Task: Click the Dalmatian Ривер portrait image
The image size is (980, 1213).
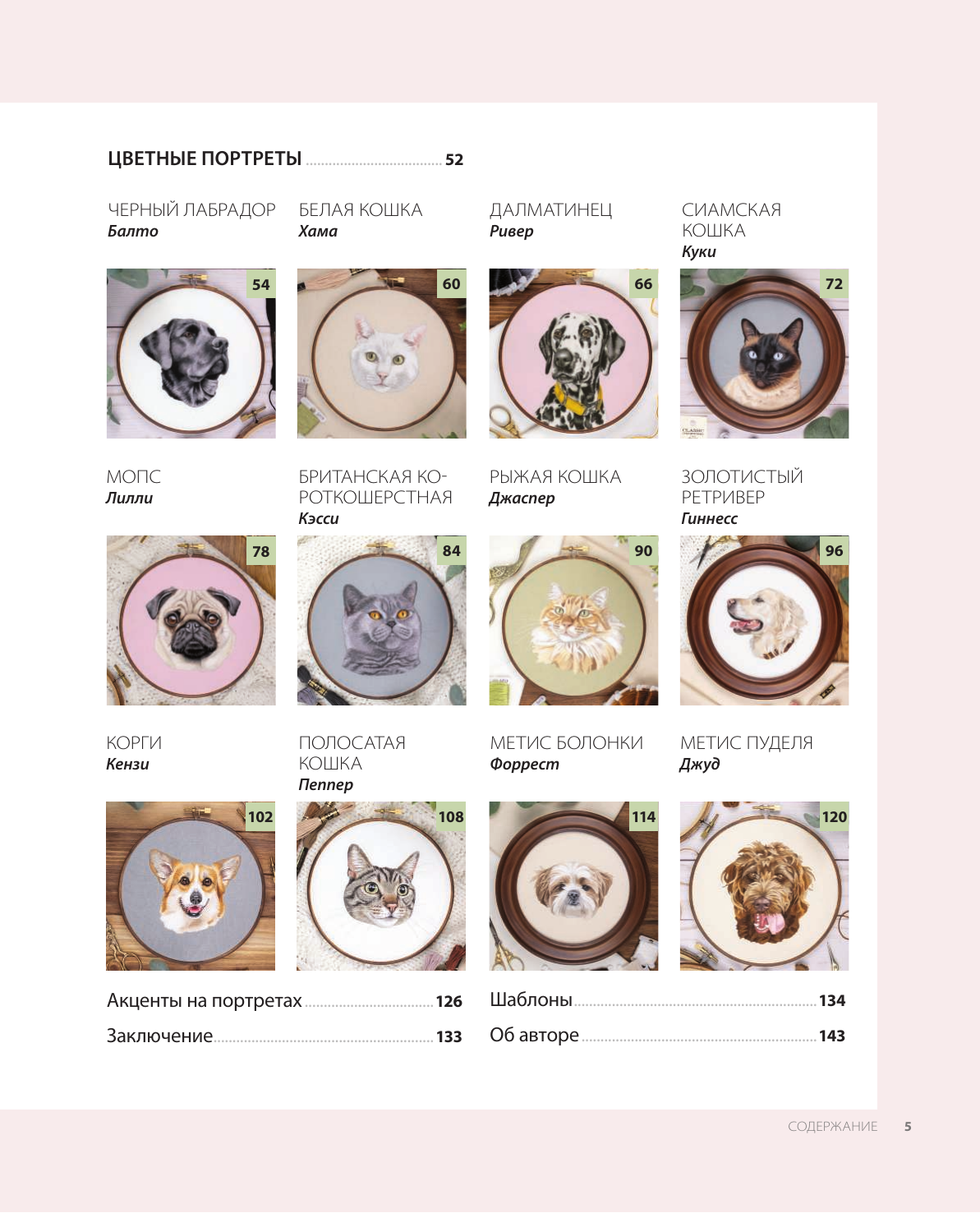Action: coord(573,353)
